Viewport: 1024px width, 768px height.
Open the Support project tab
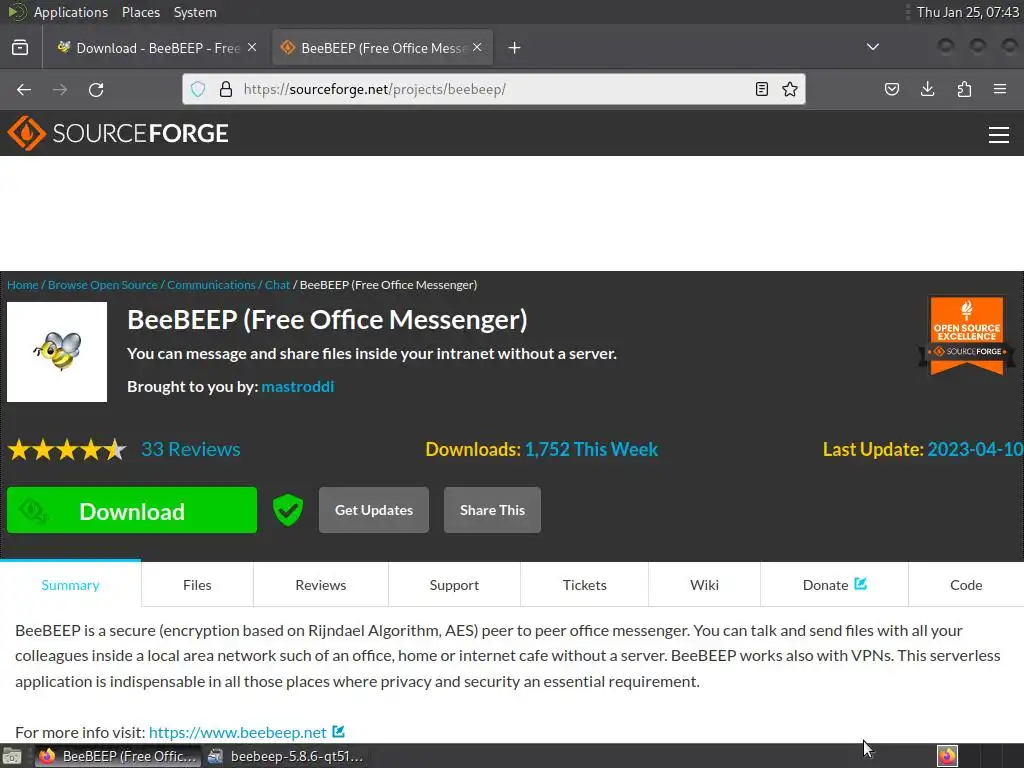[x=455, y=585]
